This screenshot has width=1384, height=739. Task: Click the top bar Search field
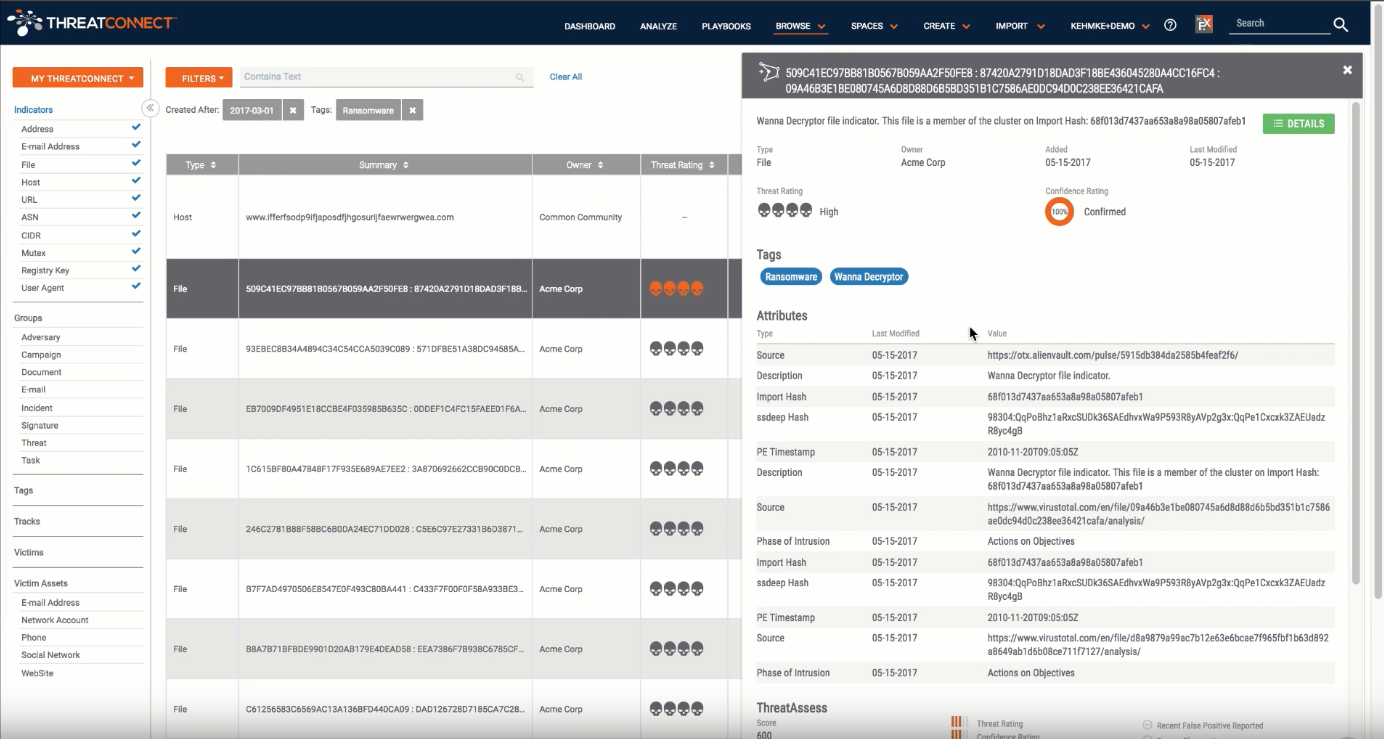1279,24
